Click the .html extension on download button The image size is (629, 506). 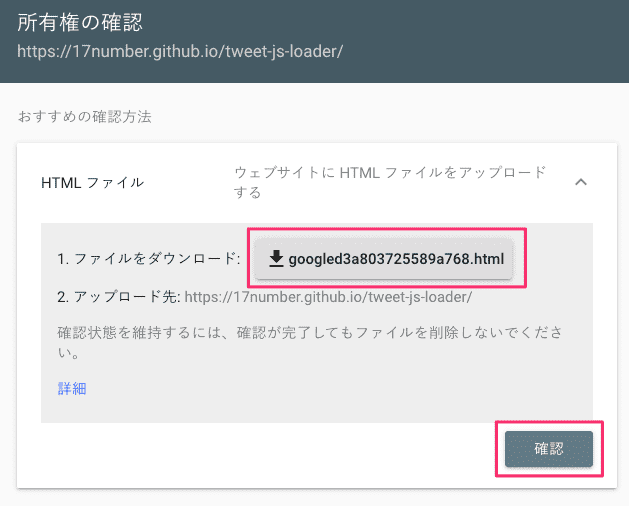(485, 260)
